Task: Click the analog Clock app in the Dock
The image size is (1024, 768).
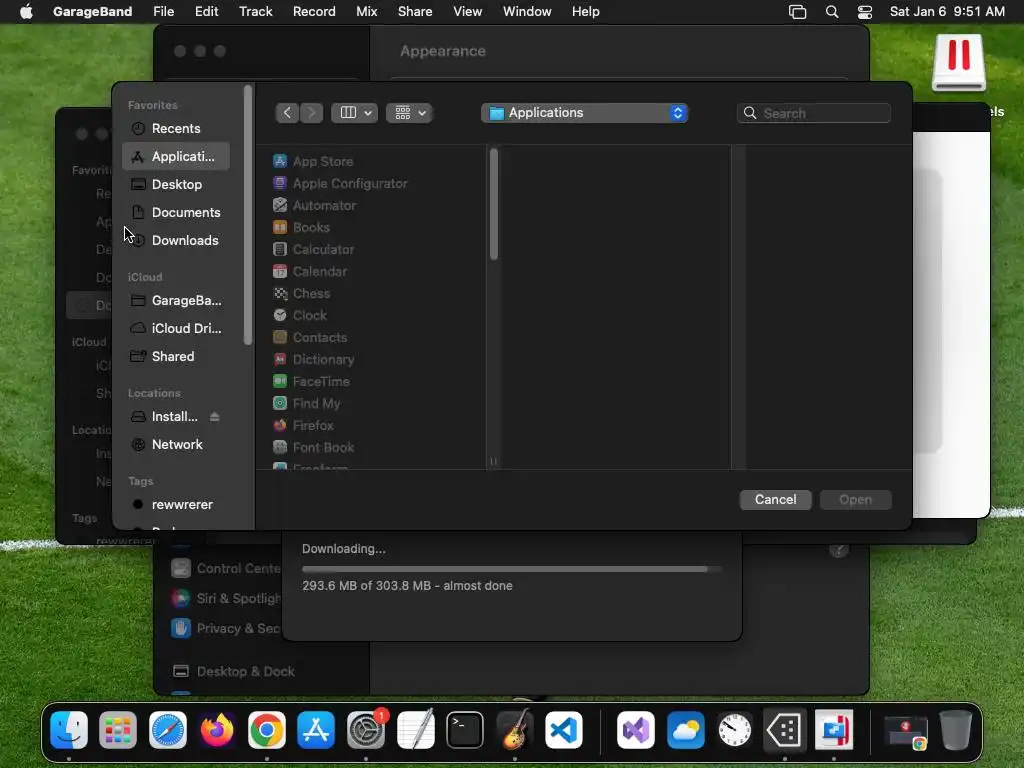Action: [x=735, y=729]
